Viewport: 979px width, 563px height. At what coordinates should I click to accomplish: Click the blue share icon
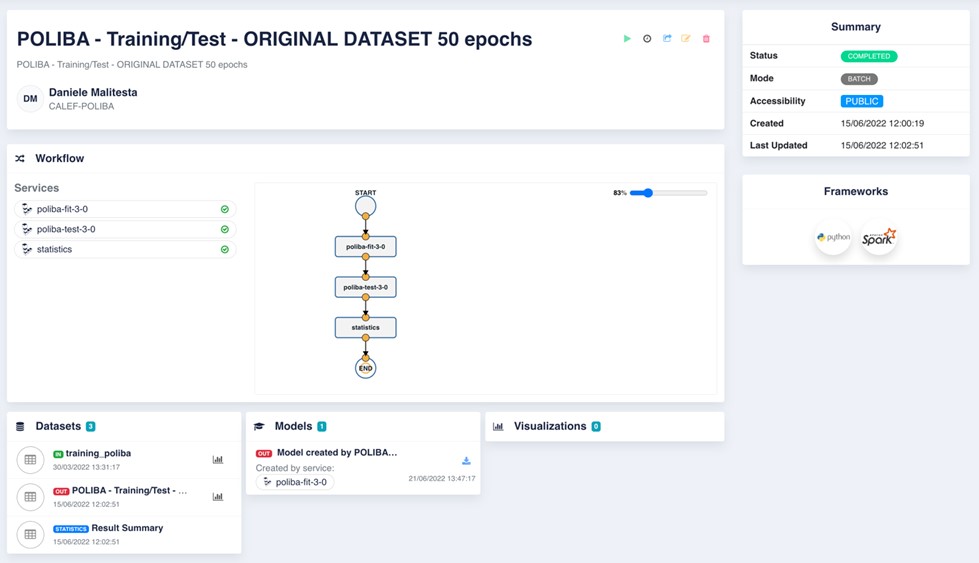click(667, 39)
